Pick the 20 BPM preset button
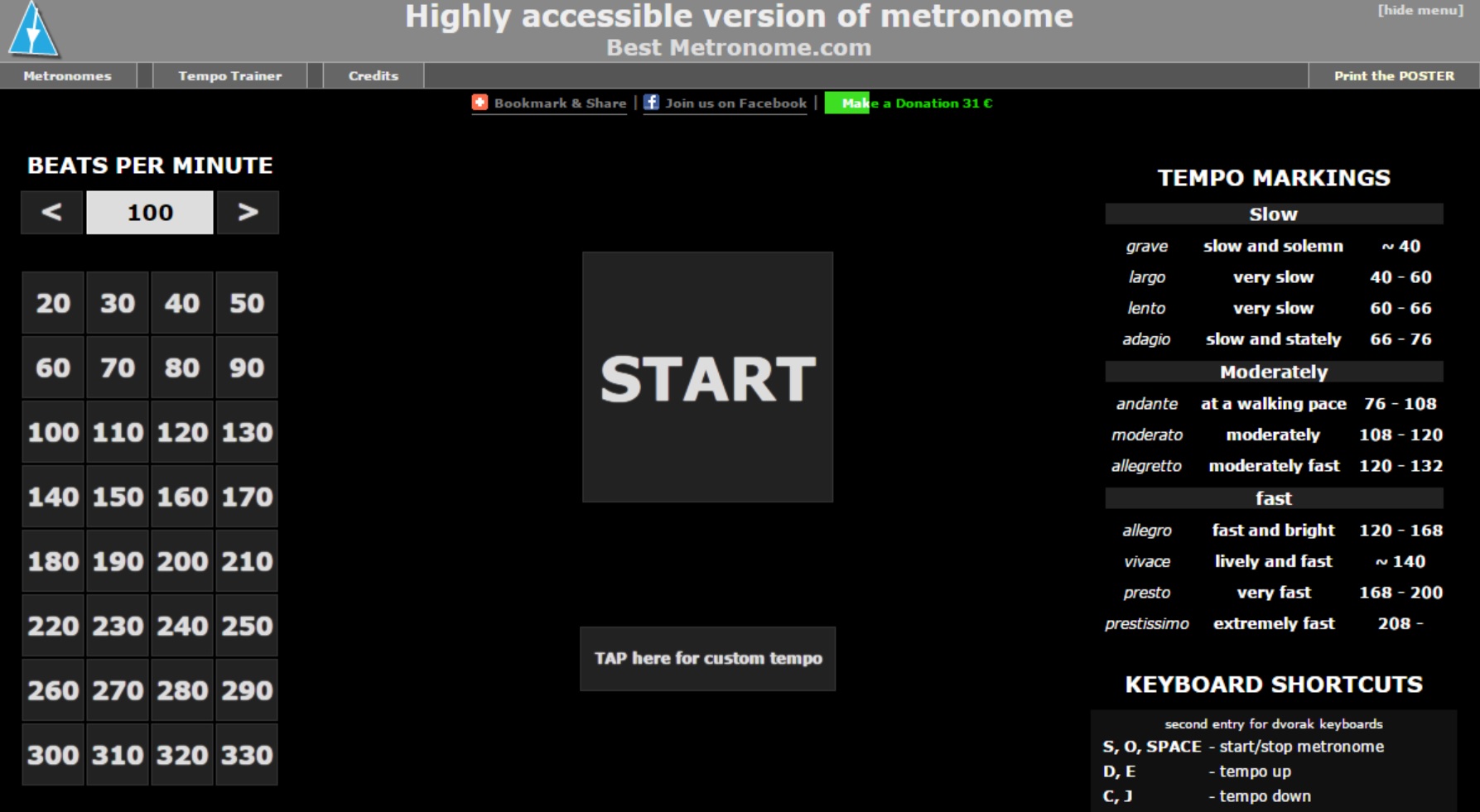 pos(53,303)
